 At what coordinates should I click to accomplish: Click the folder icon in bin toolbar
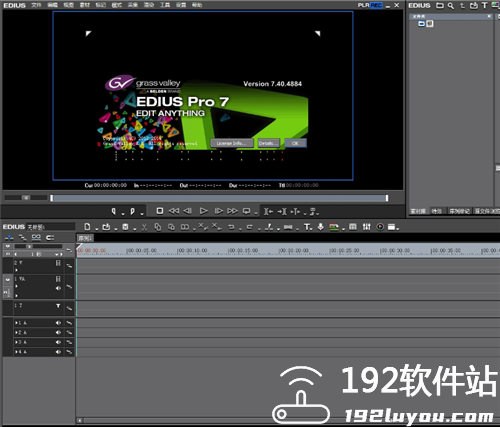[x=440, y=6]
